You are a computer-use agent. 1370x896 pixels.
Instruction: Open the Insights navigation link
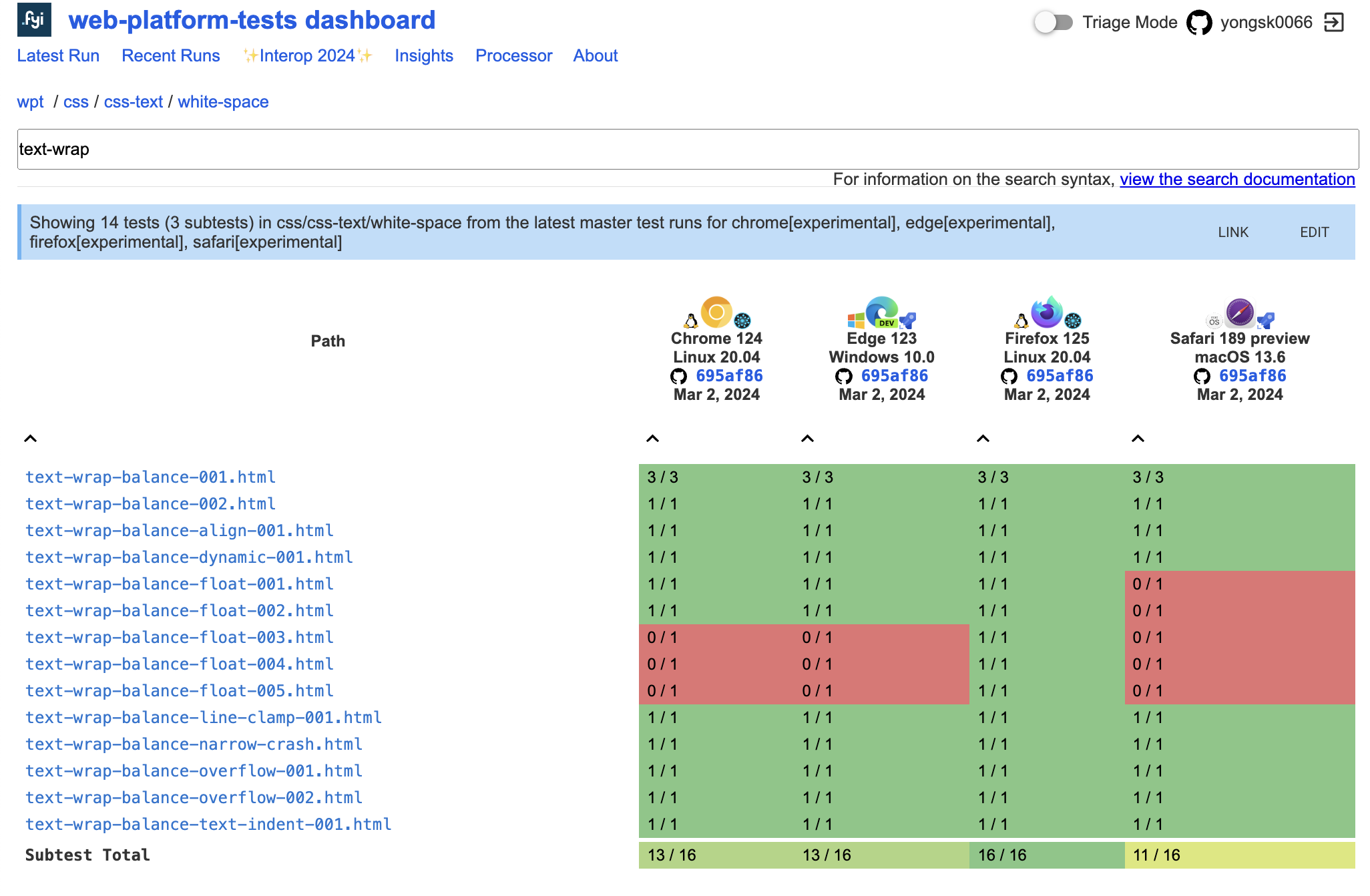[x=423, y=56]
